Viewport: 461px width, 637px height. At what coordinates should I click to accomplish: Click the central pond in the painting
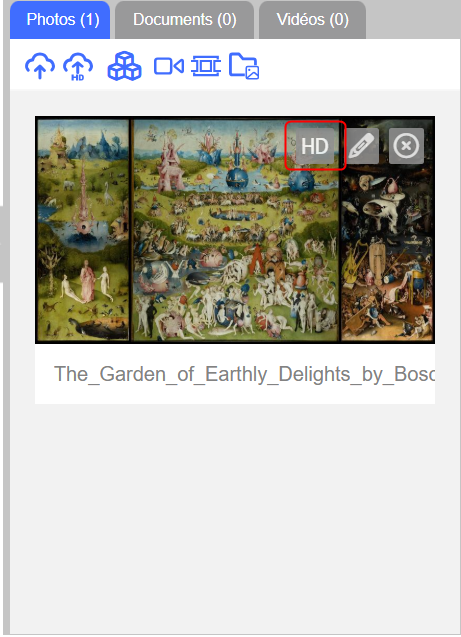tap(236, 214)
